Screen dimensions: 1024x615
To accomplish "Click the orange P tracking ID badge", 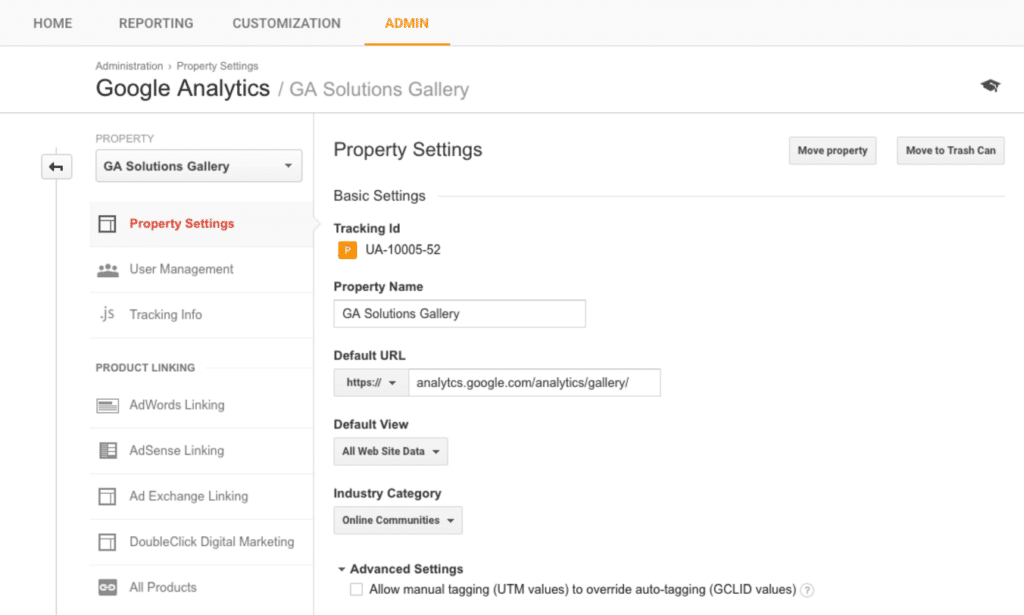I will (x=347, y=250).
